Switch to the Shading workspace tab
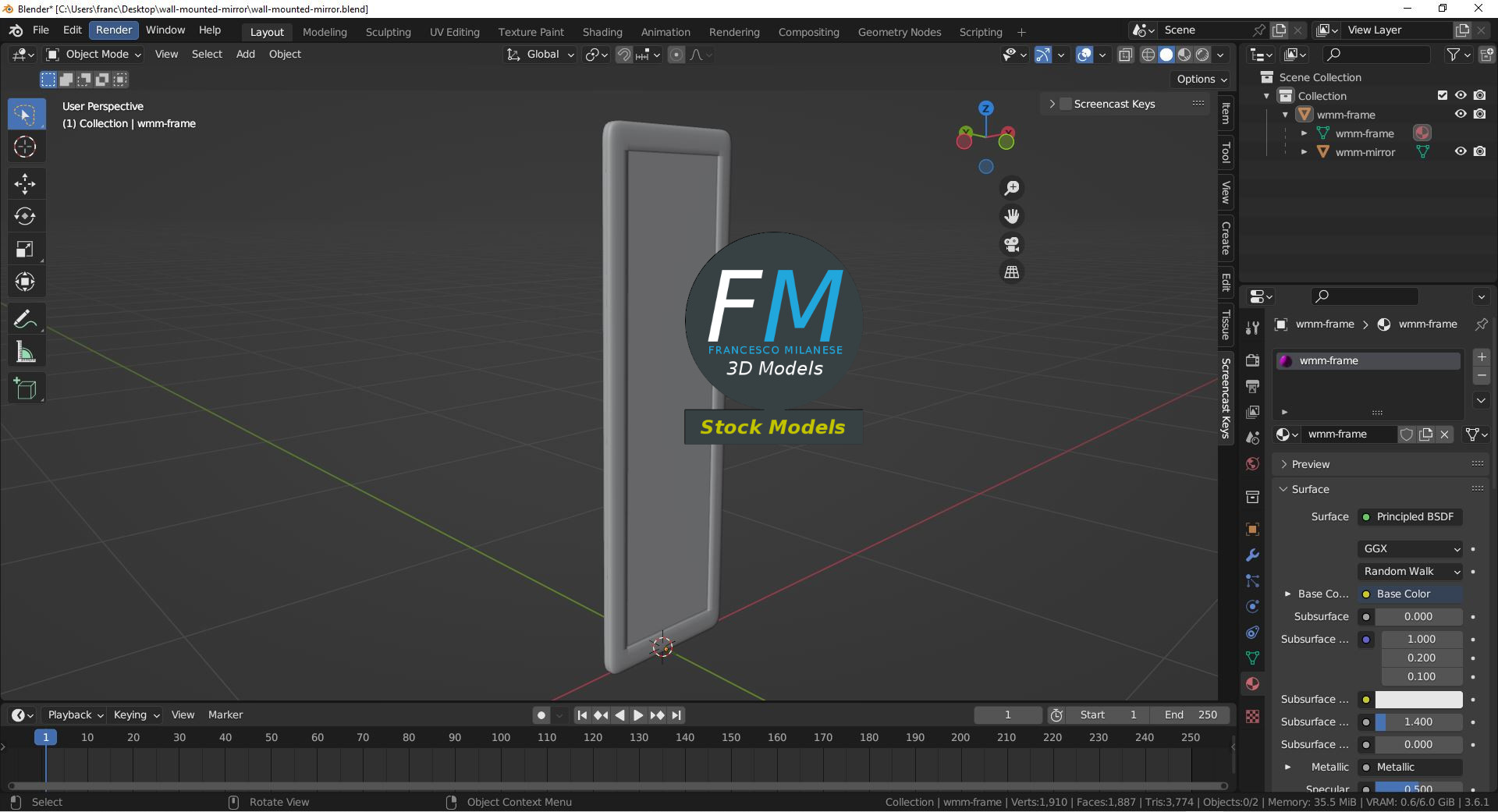1498x812 pixels. [602, 32]
